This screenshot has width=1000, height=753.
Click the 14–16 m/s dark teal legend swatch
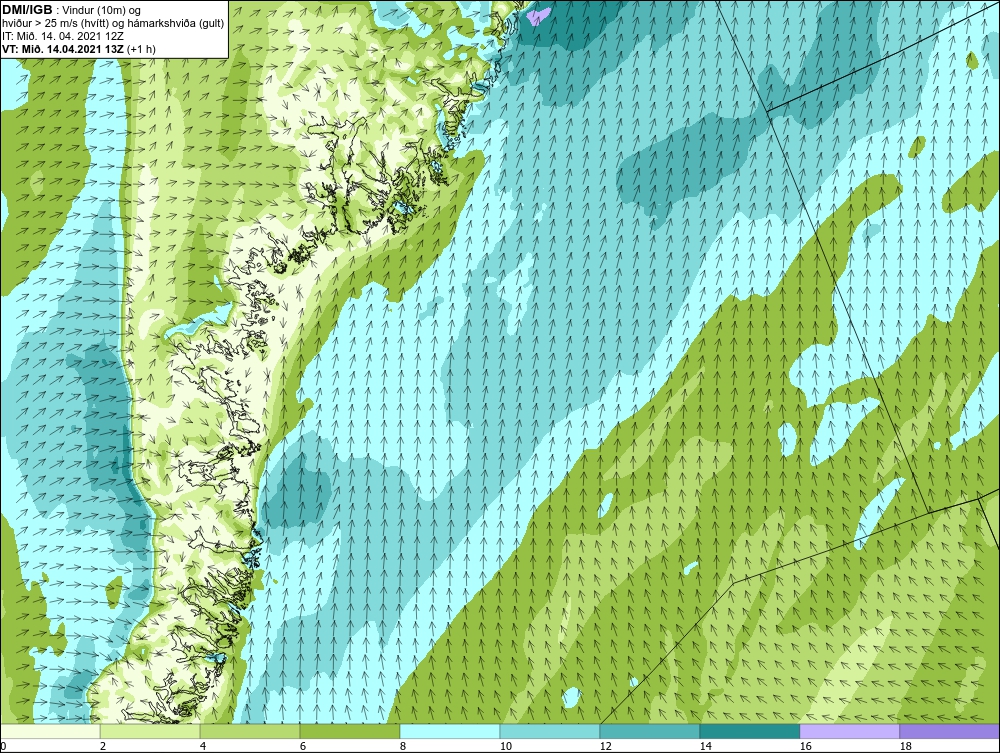pos(749,731)
